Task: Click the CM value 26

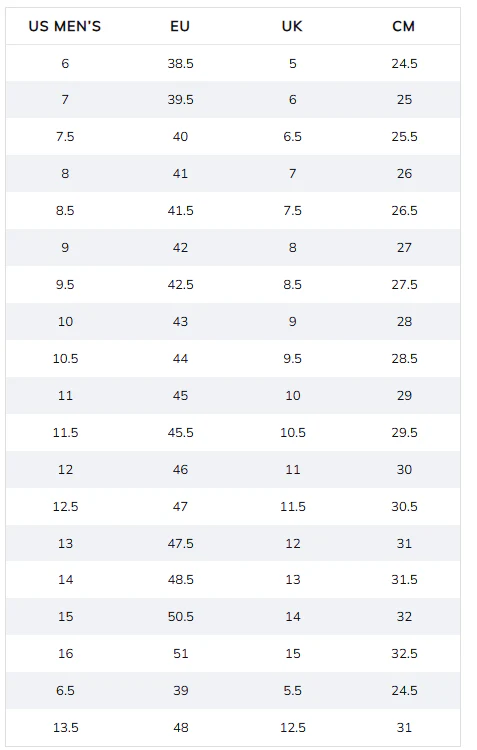Action: coord(404,174)
